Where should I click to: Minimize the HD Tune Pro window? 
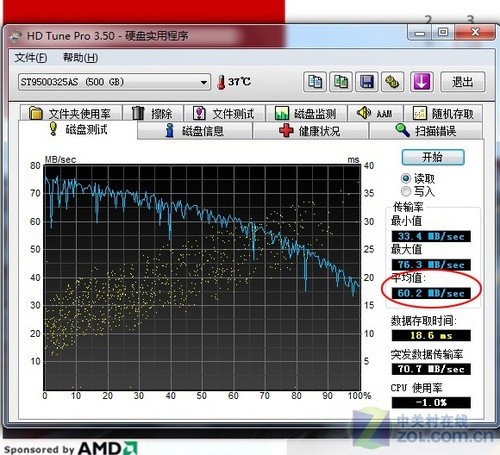coord(420,33)
